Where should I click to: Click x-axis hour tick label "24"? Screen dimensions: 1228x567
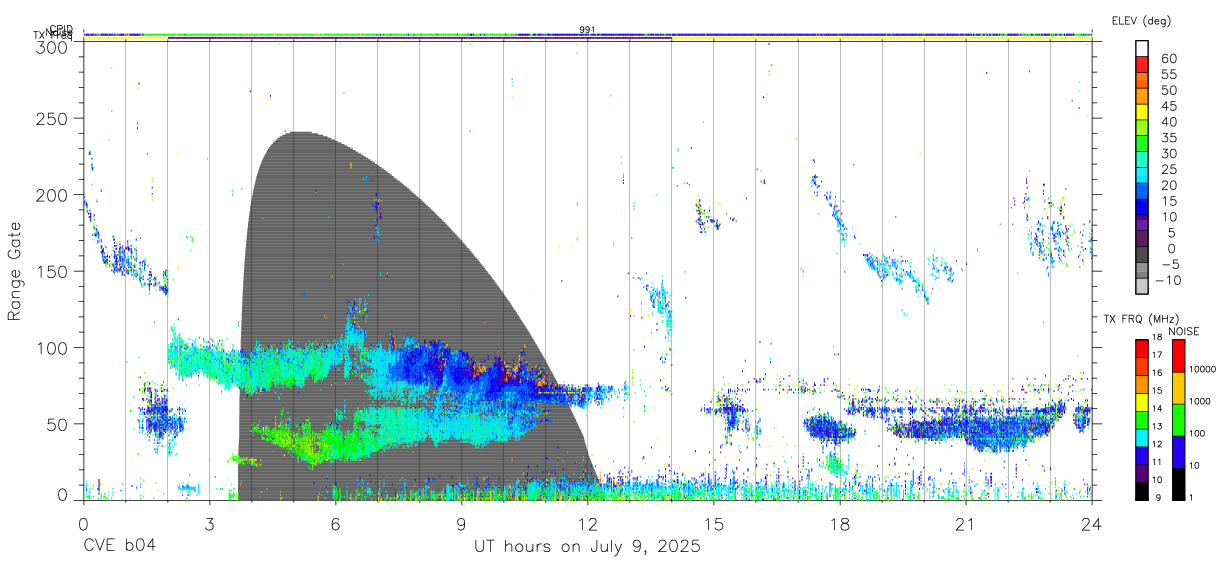1092,524
